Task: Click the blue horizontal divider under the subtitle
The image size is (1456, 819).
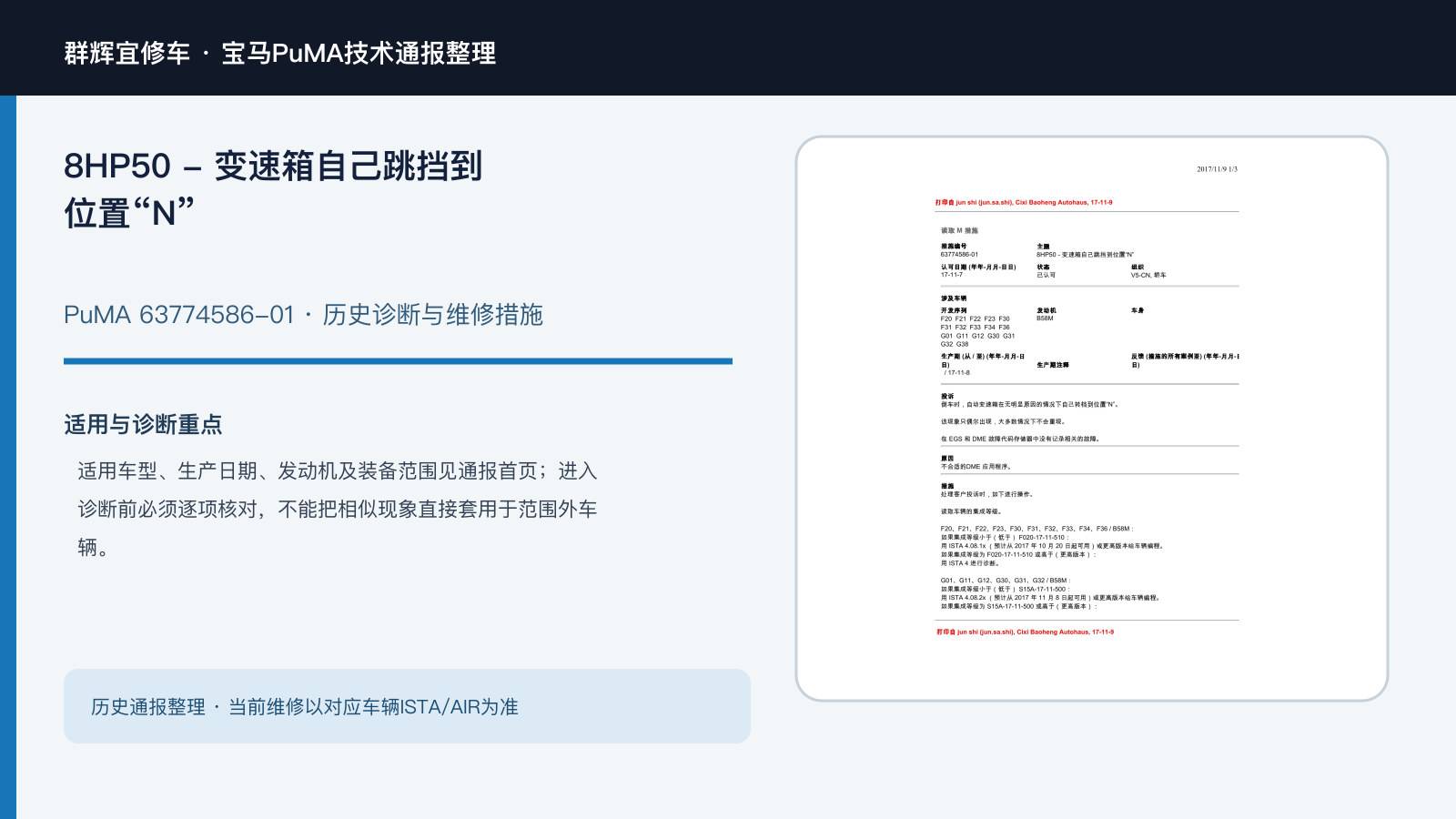Action: [398, 361]
